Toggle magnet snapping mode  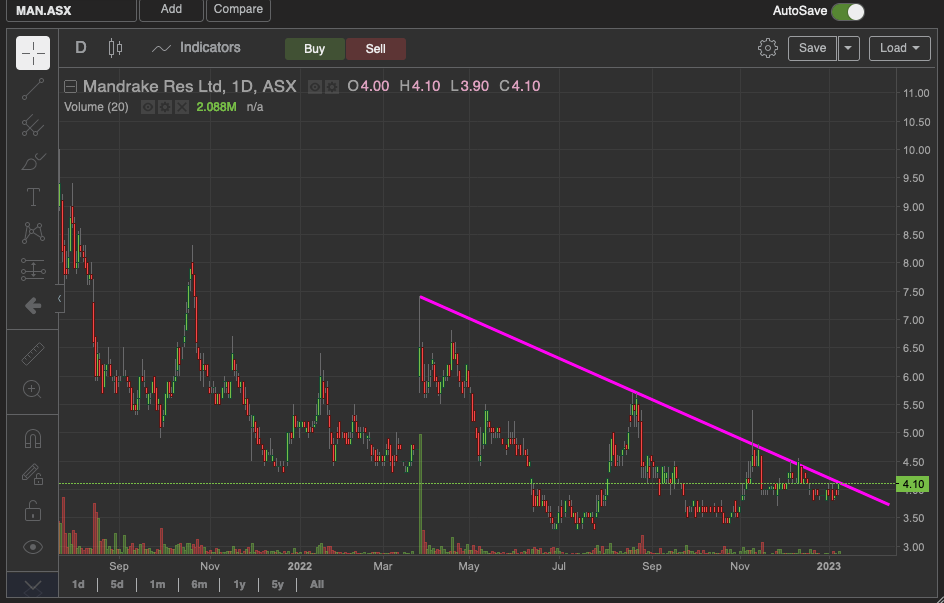33,438
